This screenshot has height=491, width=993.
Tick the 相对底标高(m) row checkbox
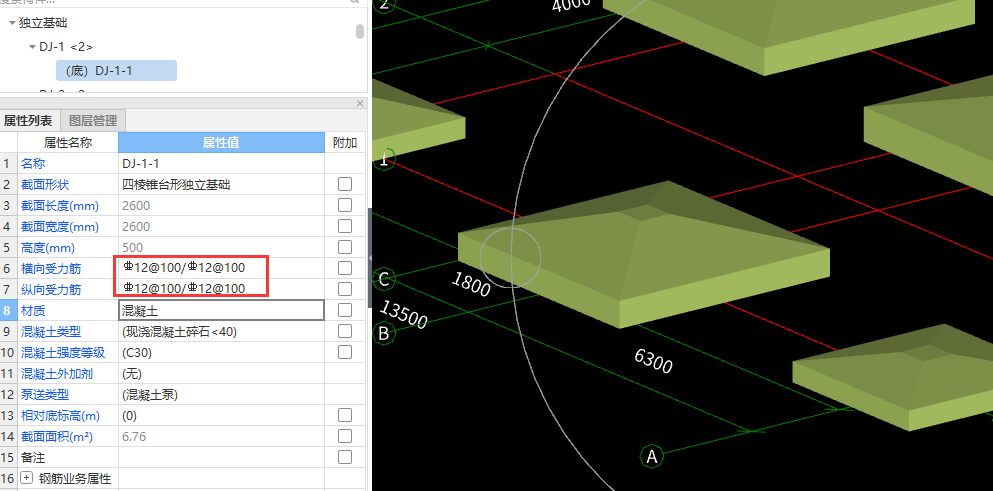click(345, 415)
